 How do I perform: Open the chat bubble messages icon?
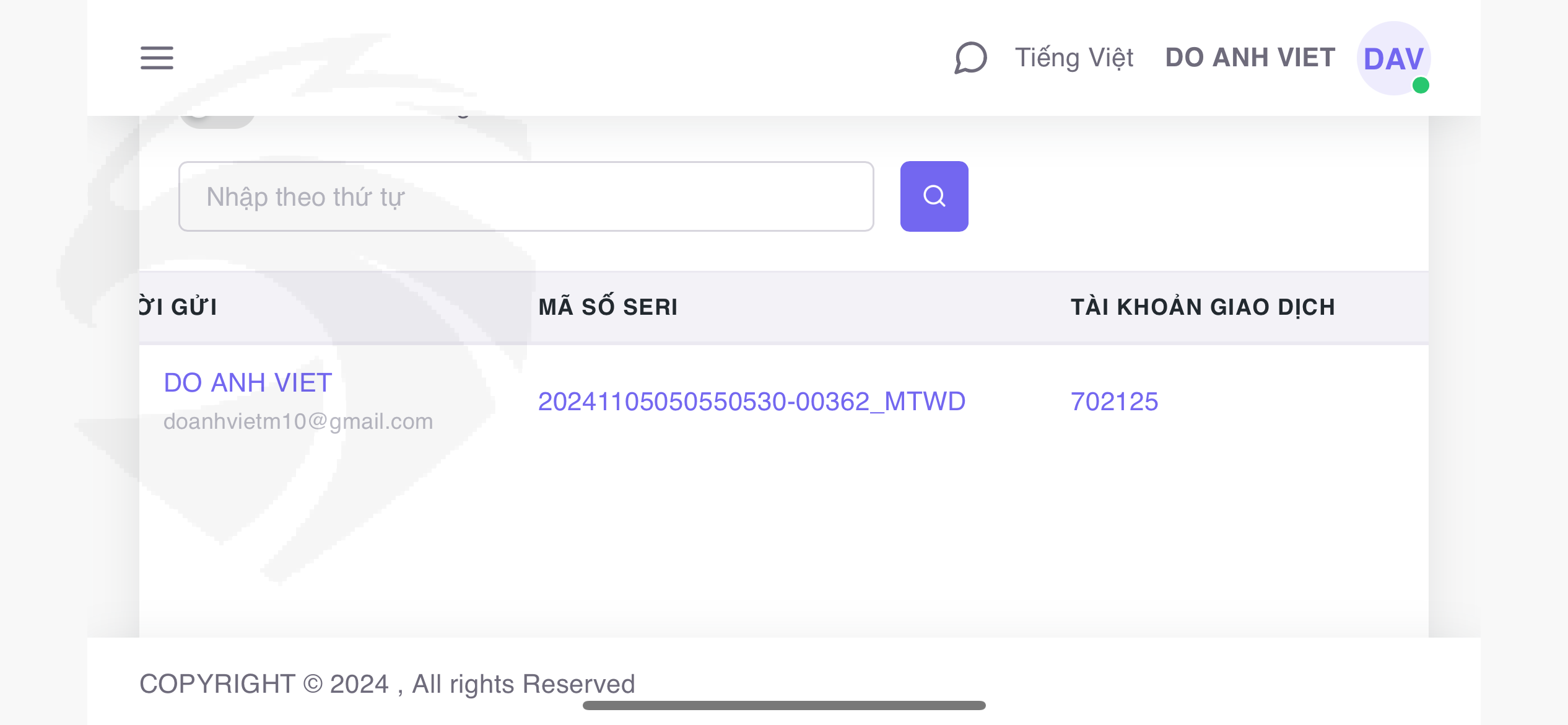pyautogui.click(x=970, y=58)
